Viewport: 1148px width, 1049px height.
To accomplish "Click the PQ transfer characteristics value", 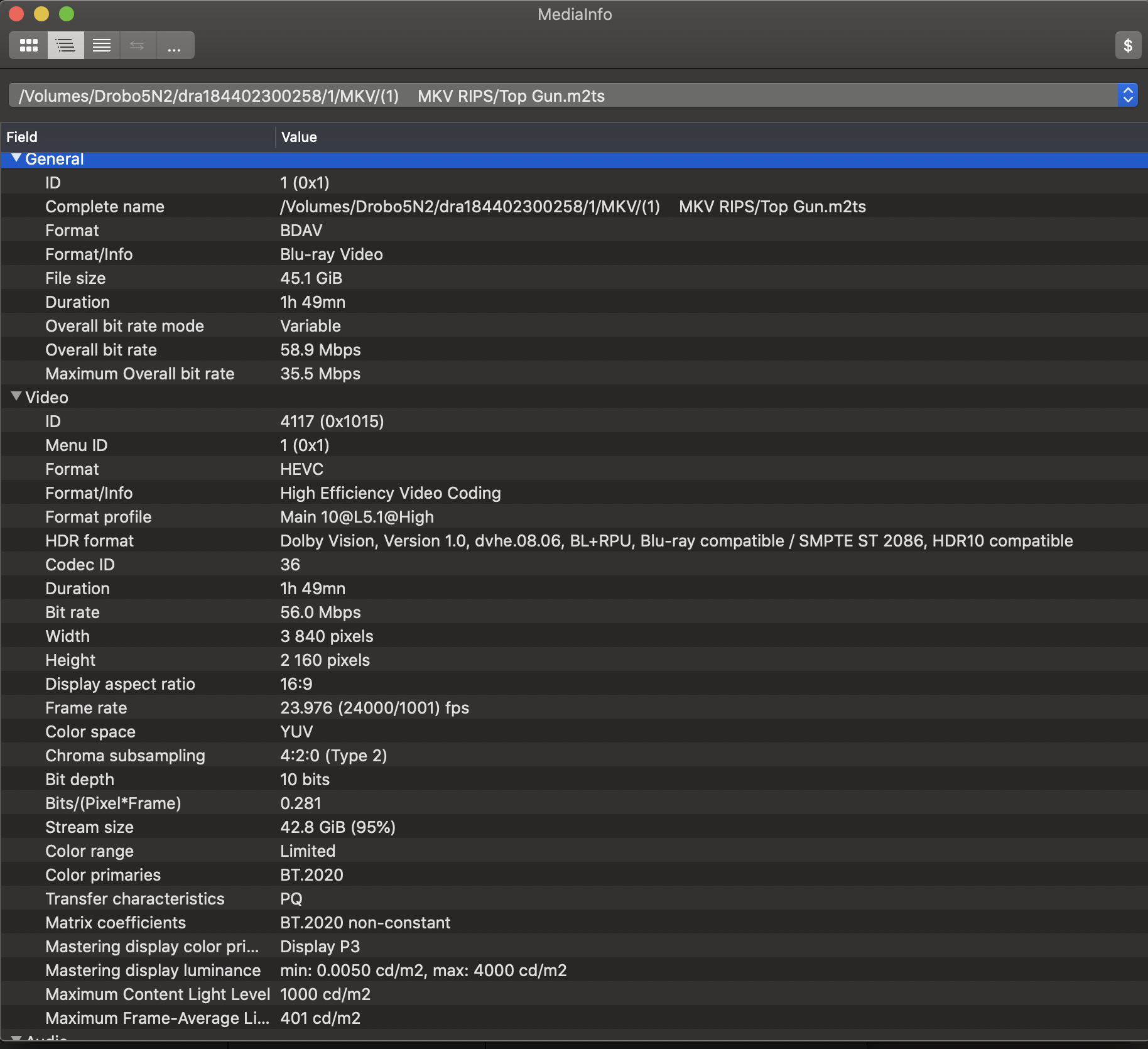I will (x=291, y=899).
